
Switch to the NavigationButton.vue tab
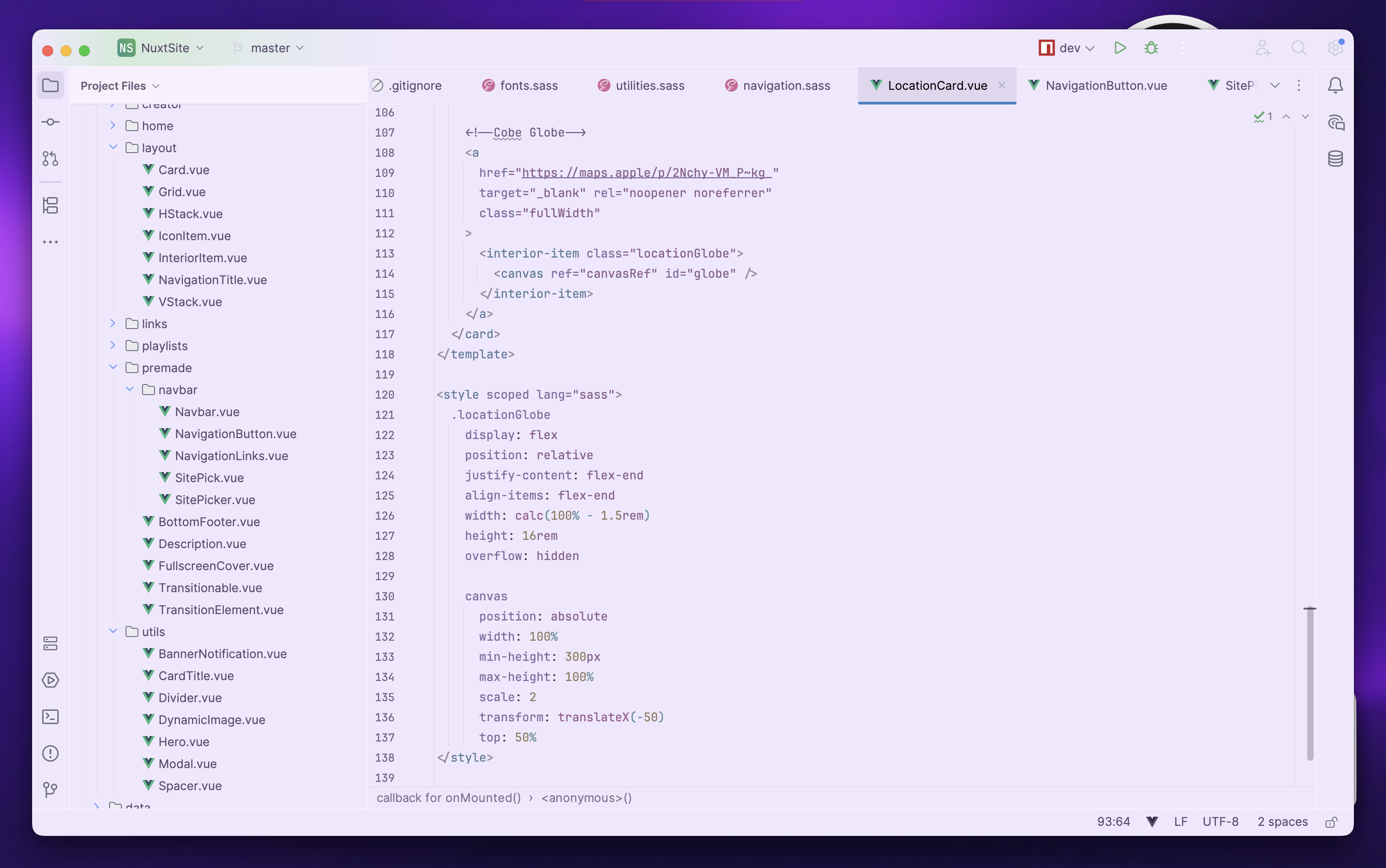(x=1098, y=86)
